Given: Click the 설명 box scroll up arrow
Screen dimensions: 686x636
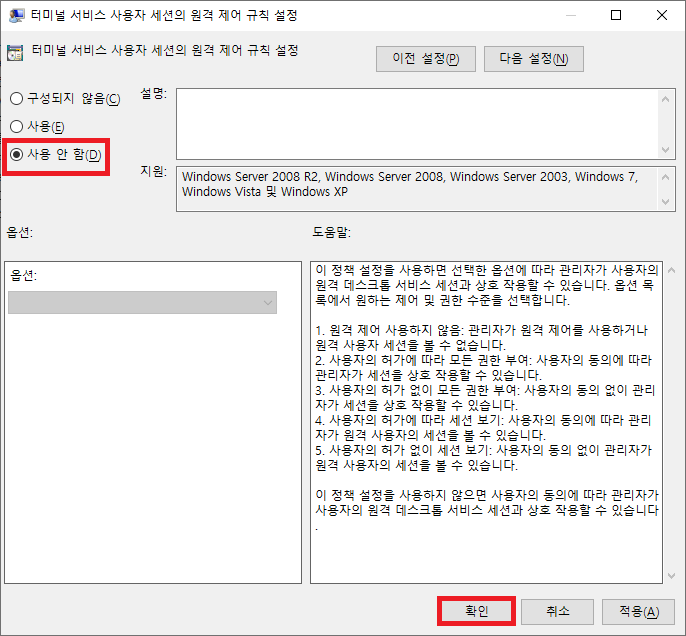Looking at the screenshot, I should [x=667, y=97].
